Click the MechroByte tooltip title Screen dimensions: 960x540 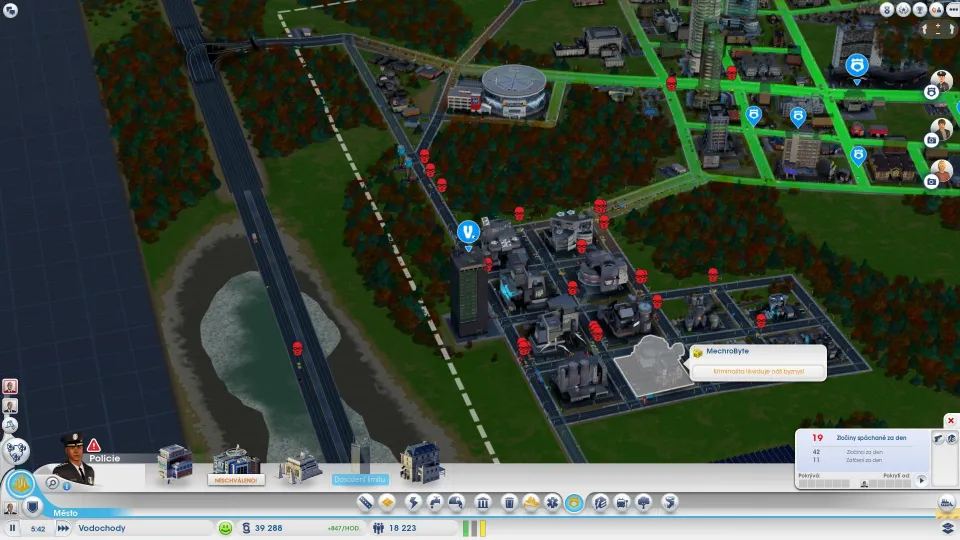[x=727, y=351]
